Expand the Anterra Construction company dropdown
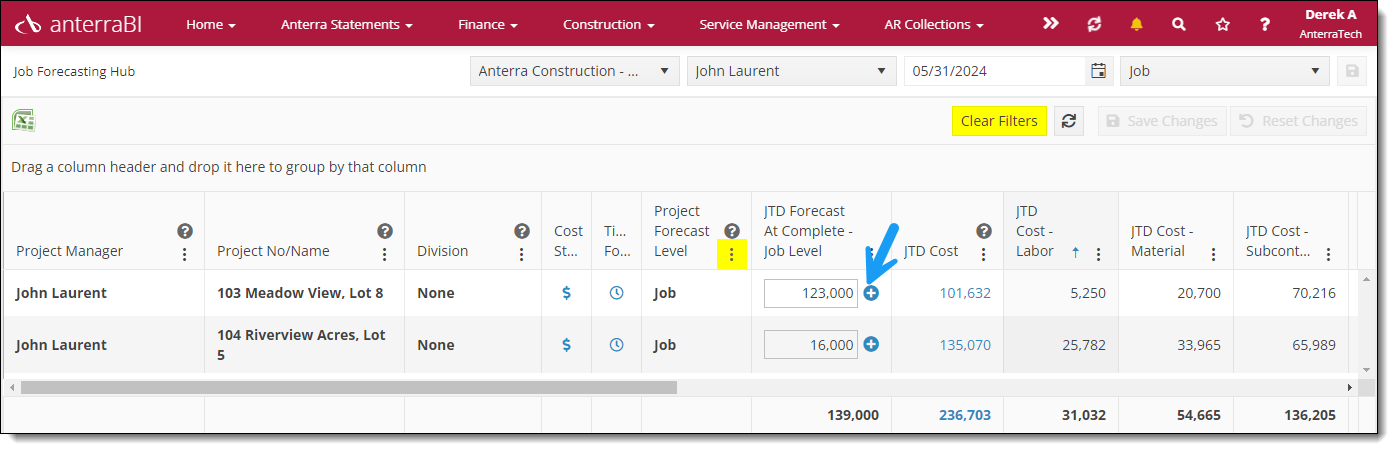This screenshot has width=1395, height=451. point(574,71)
